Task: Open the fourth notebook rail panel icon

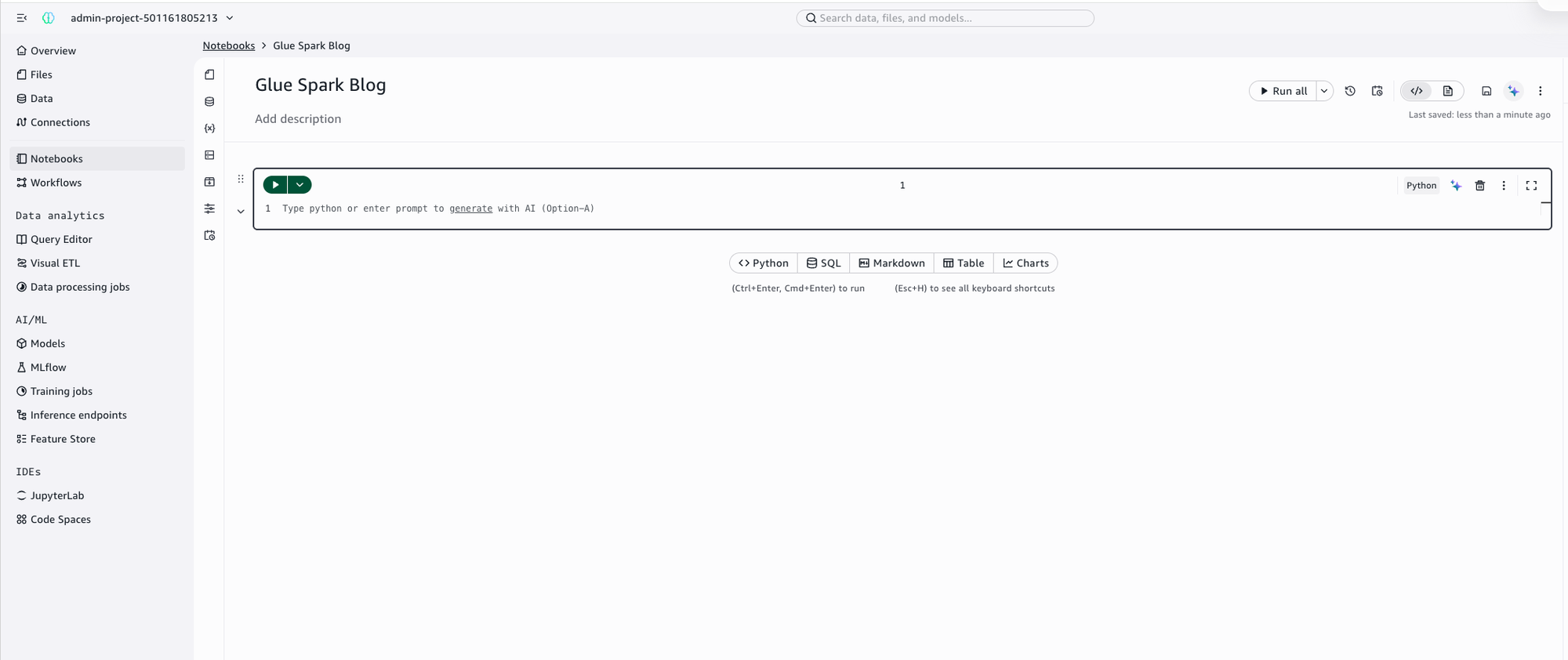Action: coord(209,155)
